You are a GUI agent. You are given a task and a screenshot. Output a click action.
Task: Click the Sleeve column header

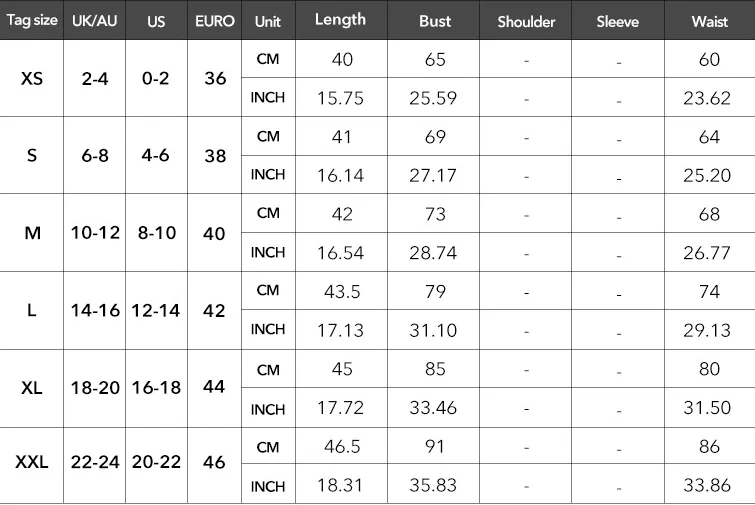tap(617, 21)
